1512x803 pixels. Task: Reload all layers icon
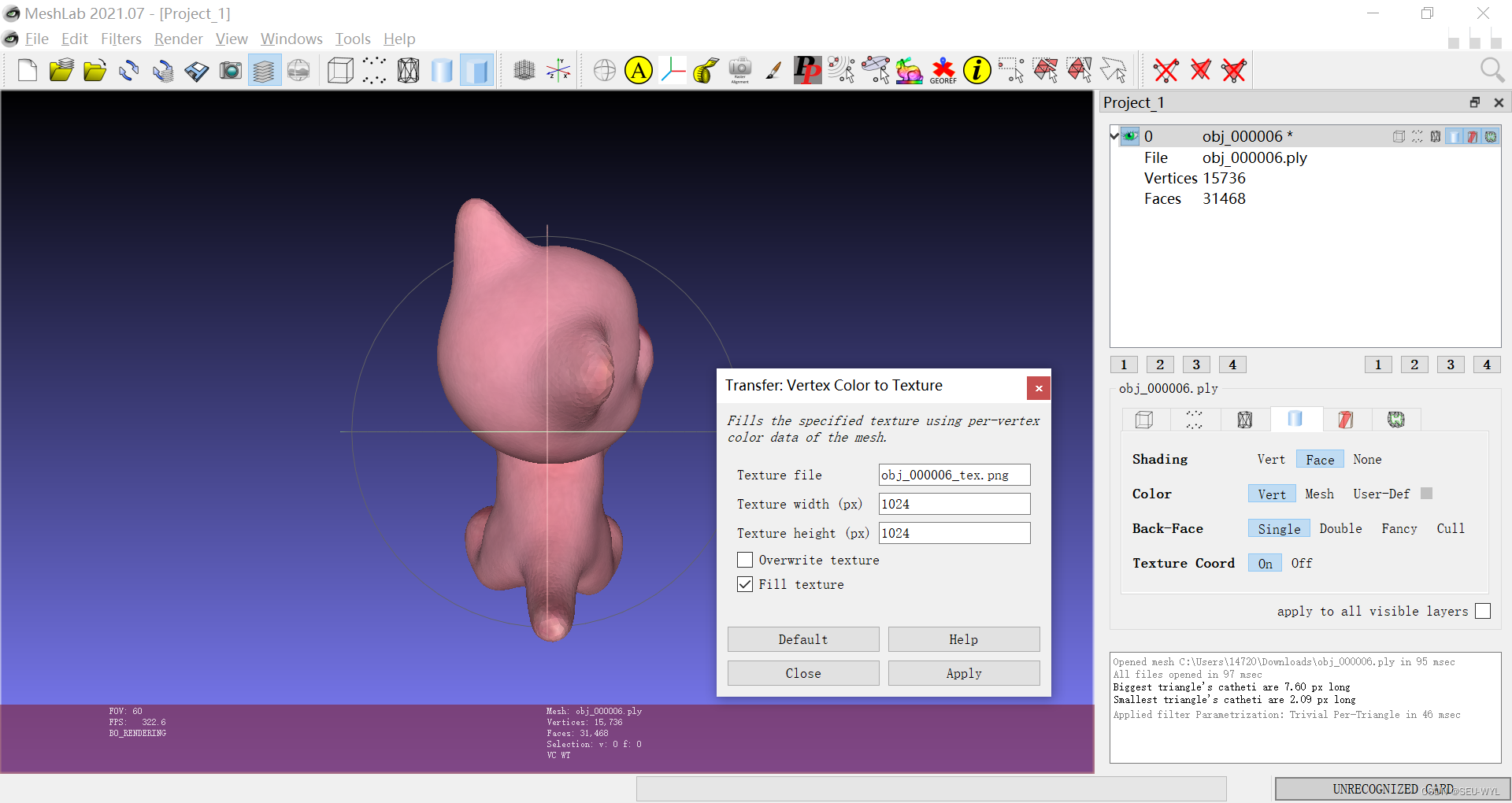(163, 71)
